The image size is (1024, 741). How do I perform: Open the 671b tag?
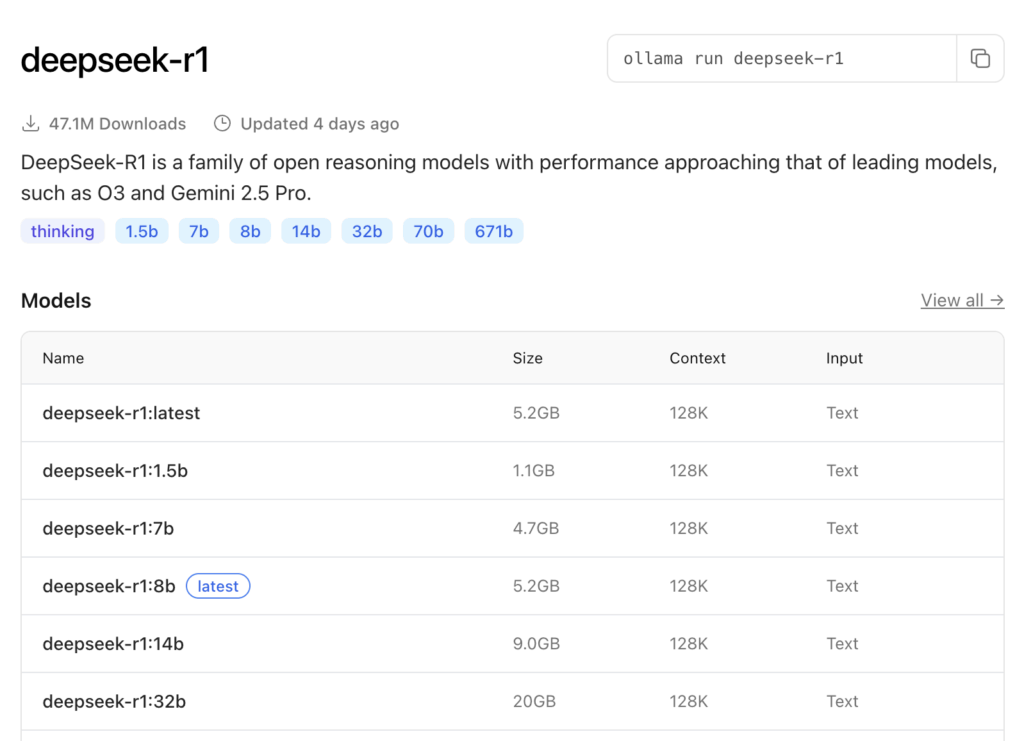tap(494, 231)
